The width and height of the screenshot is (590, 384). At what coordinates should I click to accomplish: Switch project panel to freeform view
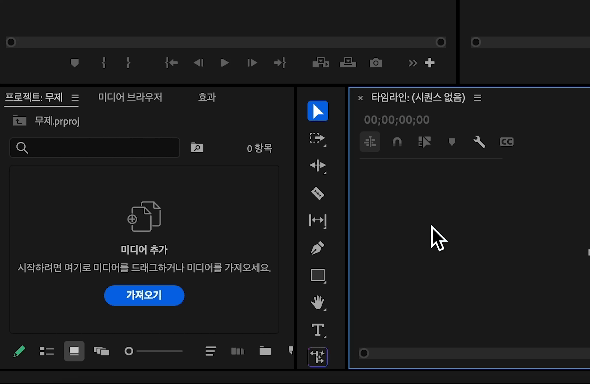tap(101, 351)
